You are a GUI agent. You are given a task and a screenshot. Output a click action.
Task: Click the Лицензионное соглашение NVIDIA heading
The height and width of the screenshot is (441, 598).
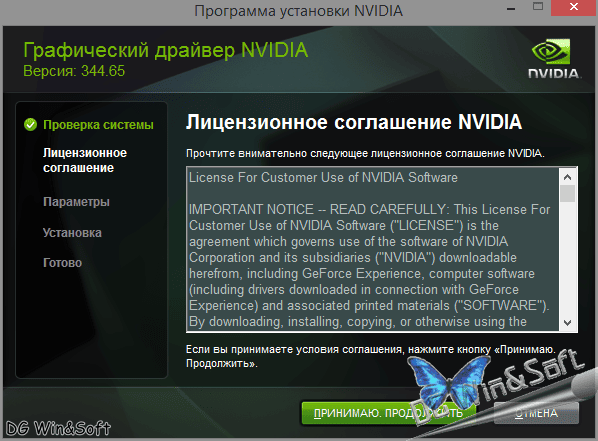(354, 122)
